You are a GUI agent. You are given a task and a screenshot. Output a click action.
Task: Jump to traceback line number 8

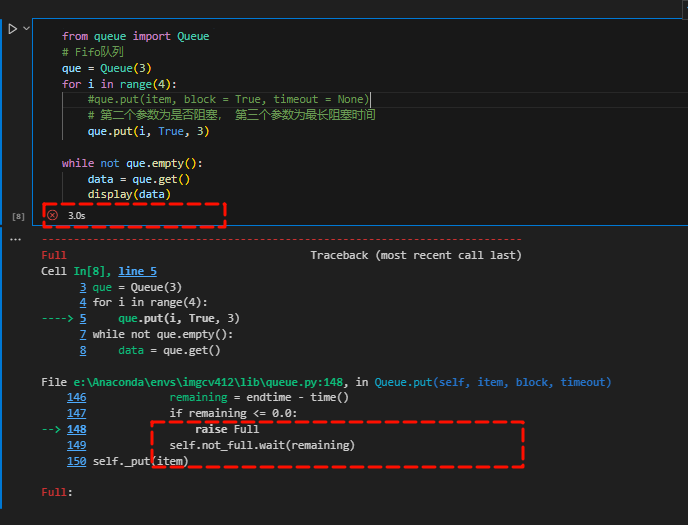(x=83, y=350)
